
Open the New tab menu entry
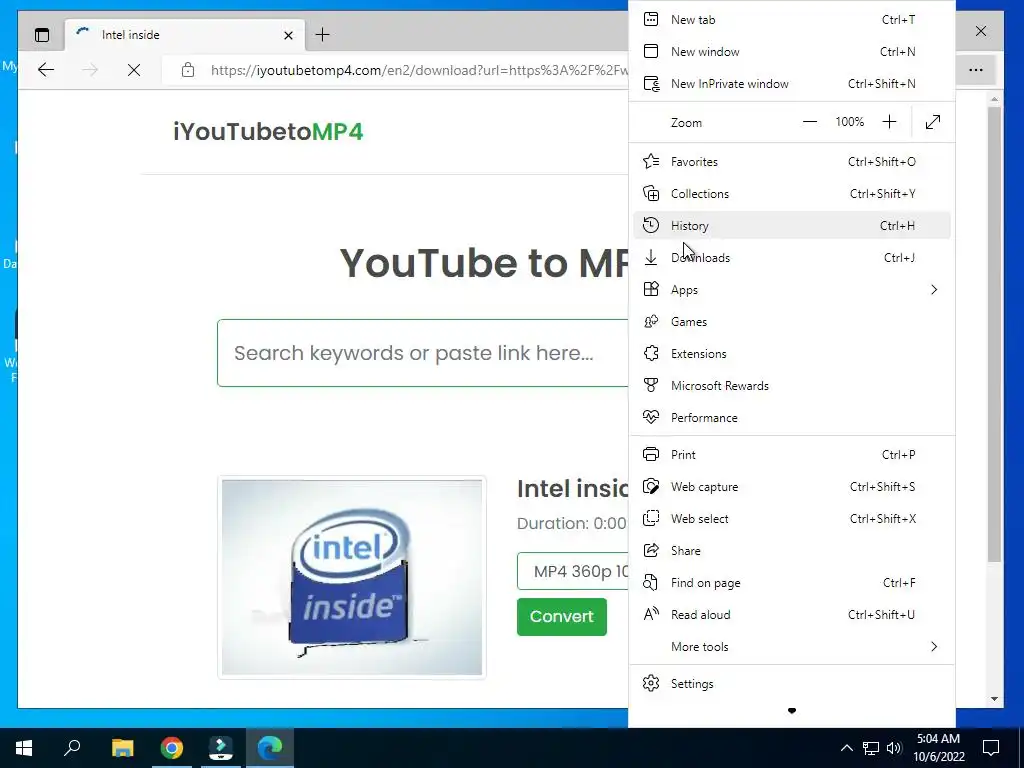[x=792, y=20]
